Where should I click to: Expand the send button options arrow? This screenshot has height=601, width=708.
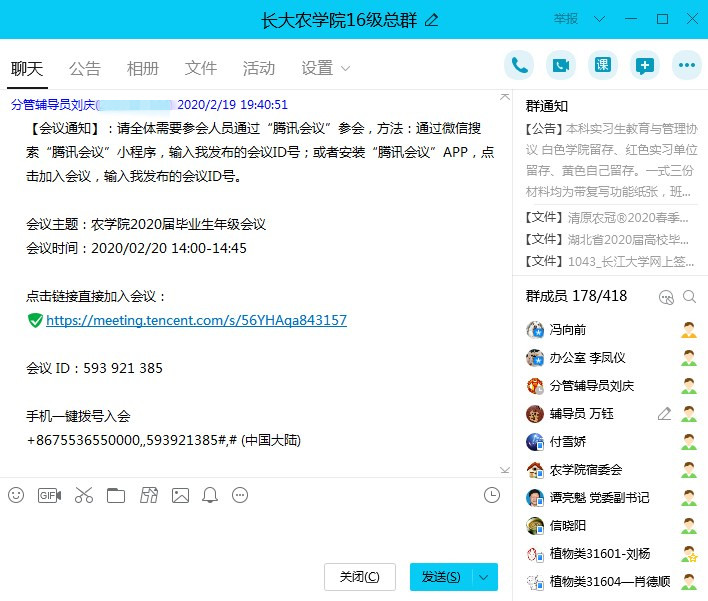484,577
